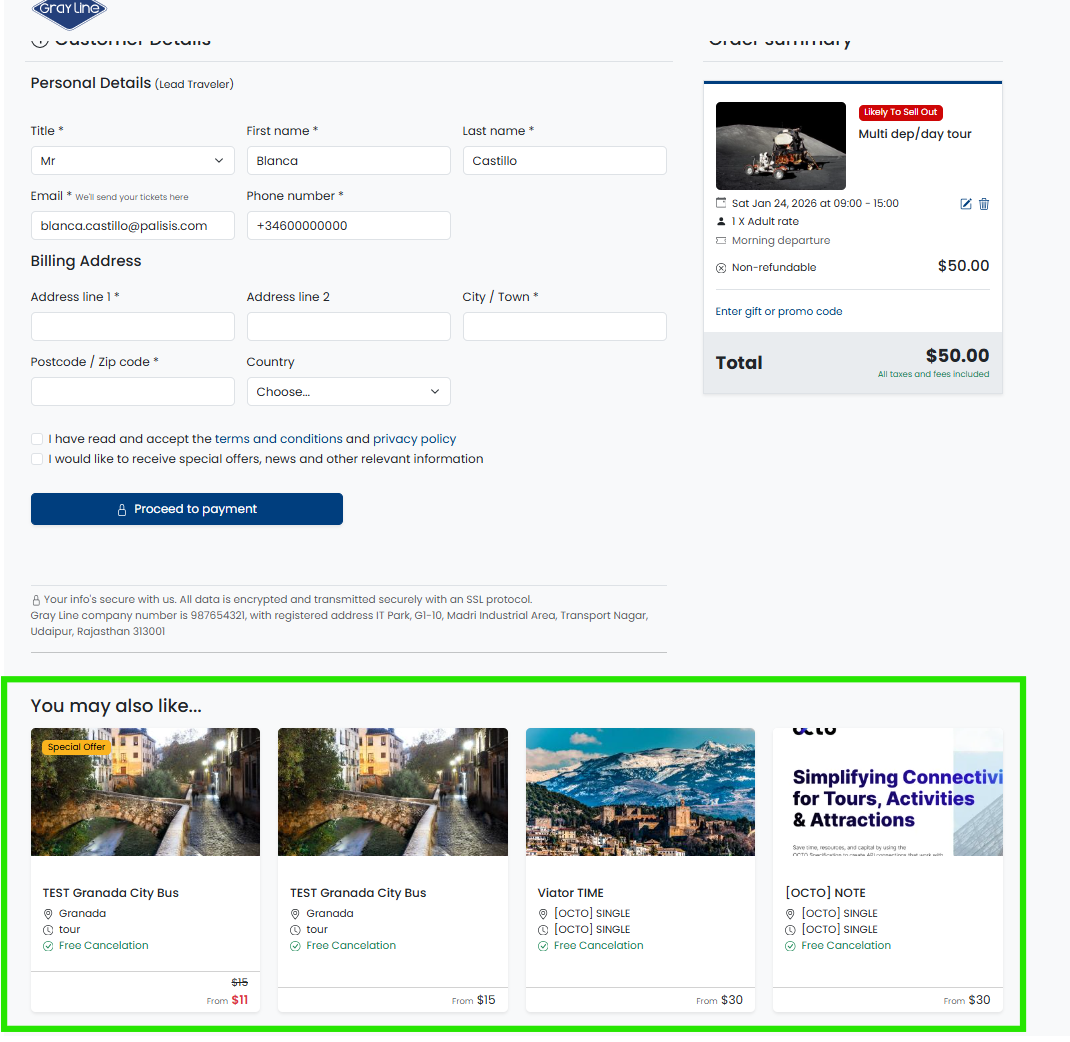Click the snowy mountain Viator TIME image
The height and width of the screenshot is (1042, 1070).
tap(640, 792)
